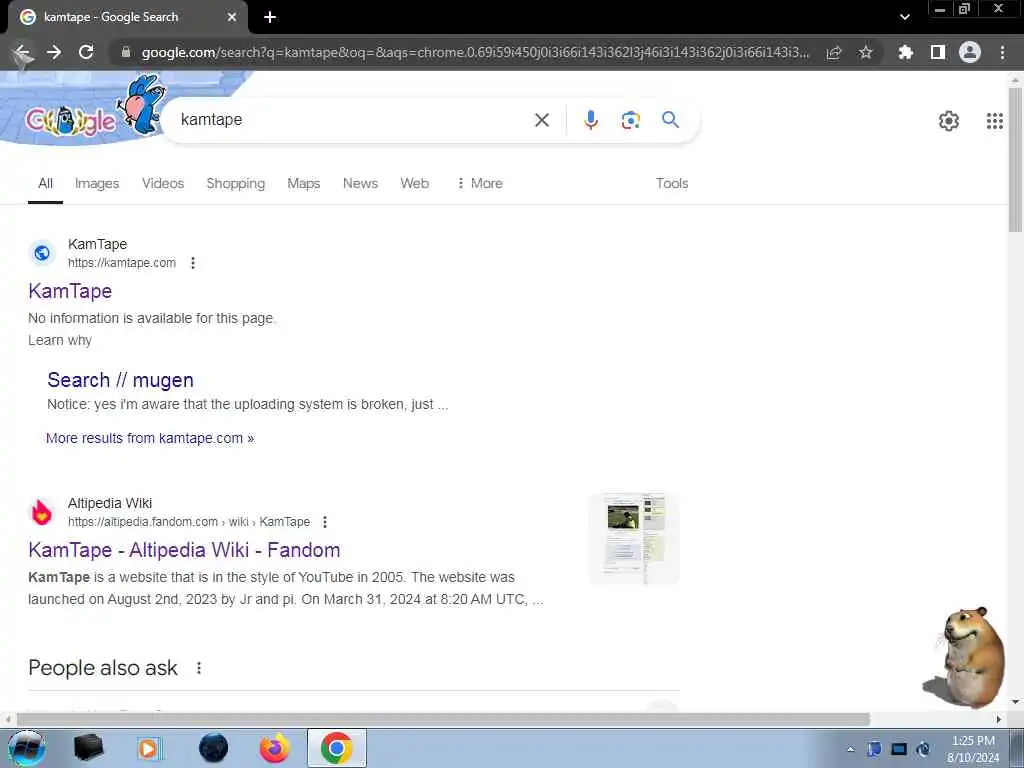Image resolution: width=1024 pixels, height=768 pixels.
Task: Show hidden system tray icons
Action: point(850,749)
